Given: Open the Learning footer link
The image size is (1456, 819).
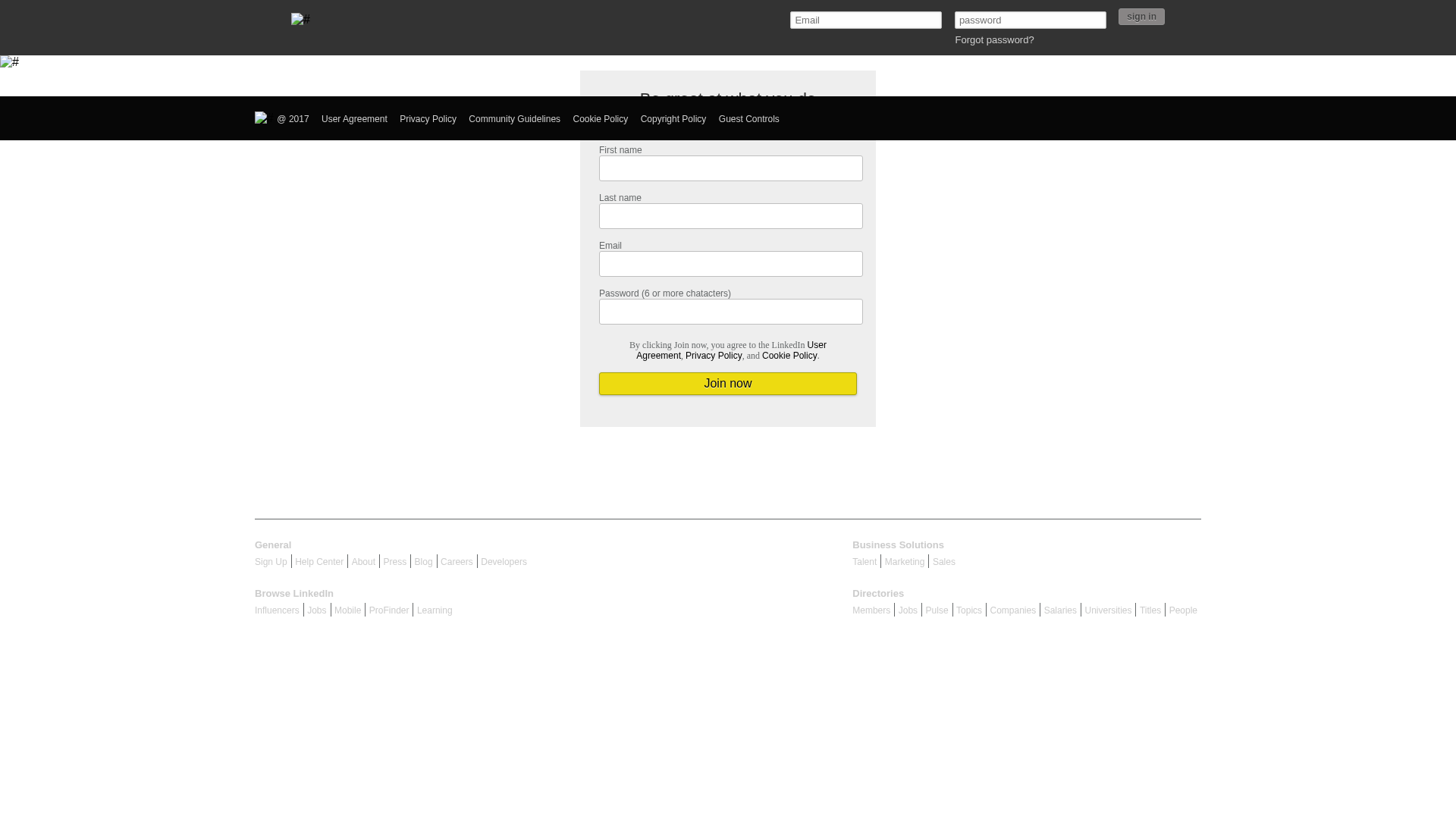Looking at the screenshot, I should (435, 610).
